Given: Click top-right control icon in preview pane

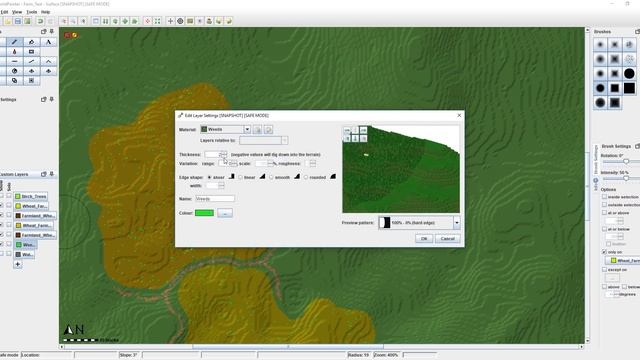Looking at the screenshot, I should (x=363, y=130).
